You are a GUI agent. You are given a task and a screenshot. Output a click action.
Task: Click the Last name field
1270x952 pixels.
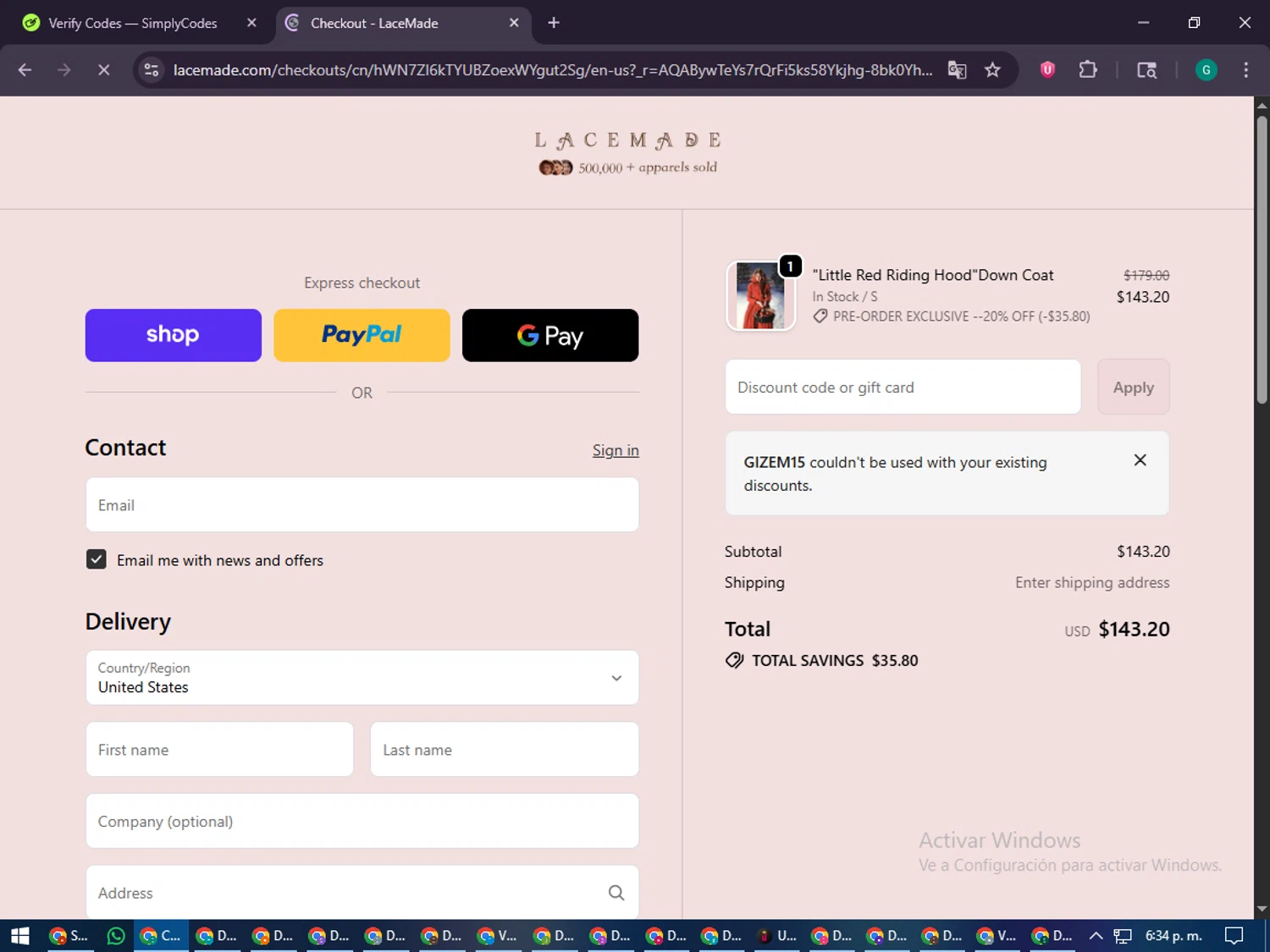click(x=505, y=750)
